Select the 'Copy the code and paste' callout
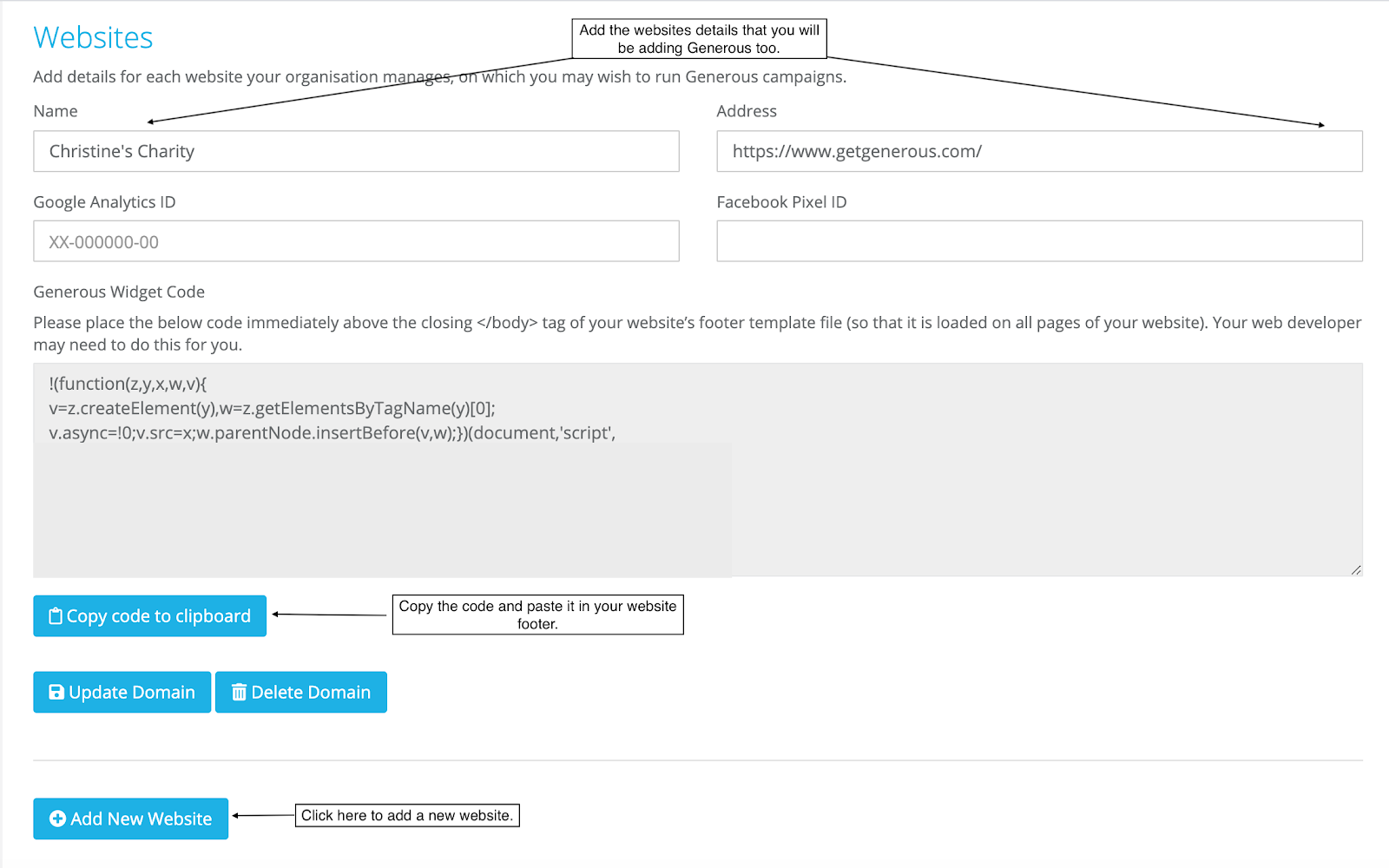Screen dimensions: 1389x868 (537, 615)
